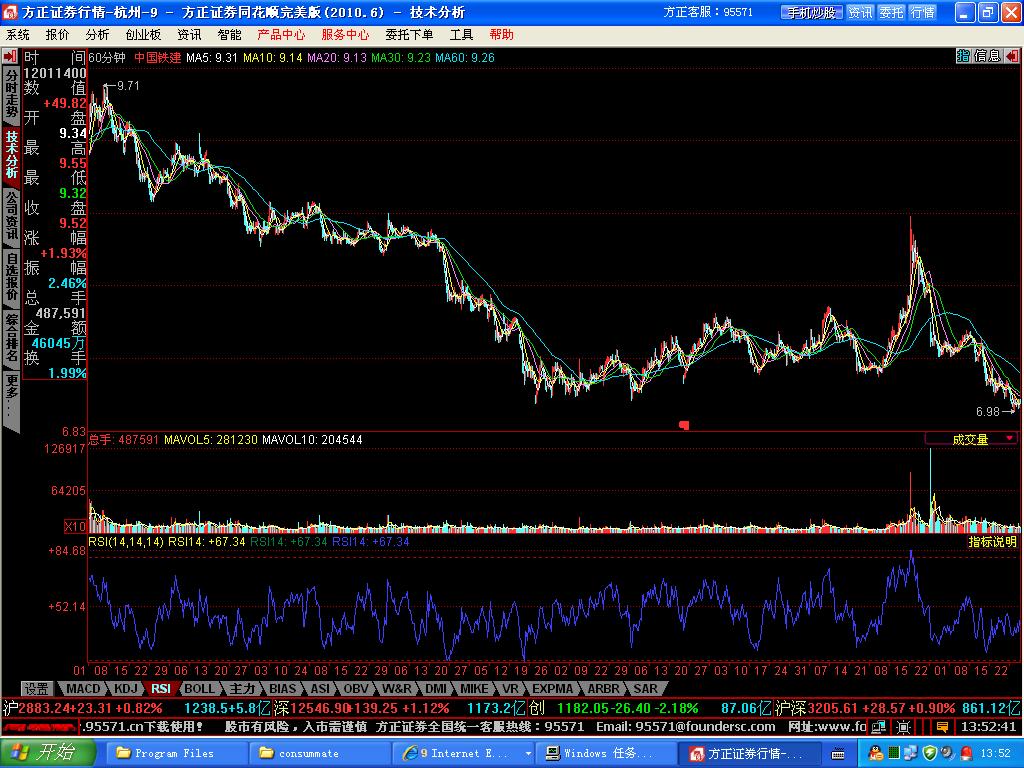Viewport: 1024px width, 768px height.
Task: Switch to the ARBR indicator tab
Action: (x=603, y=688)
